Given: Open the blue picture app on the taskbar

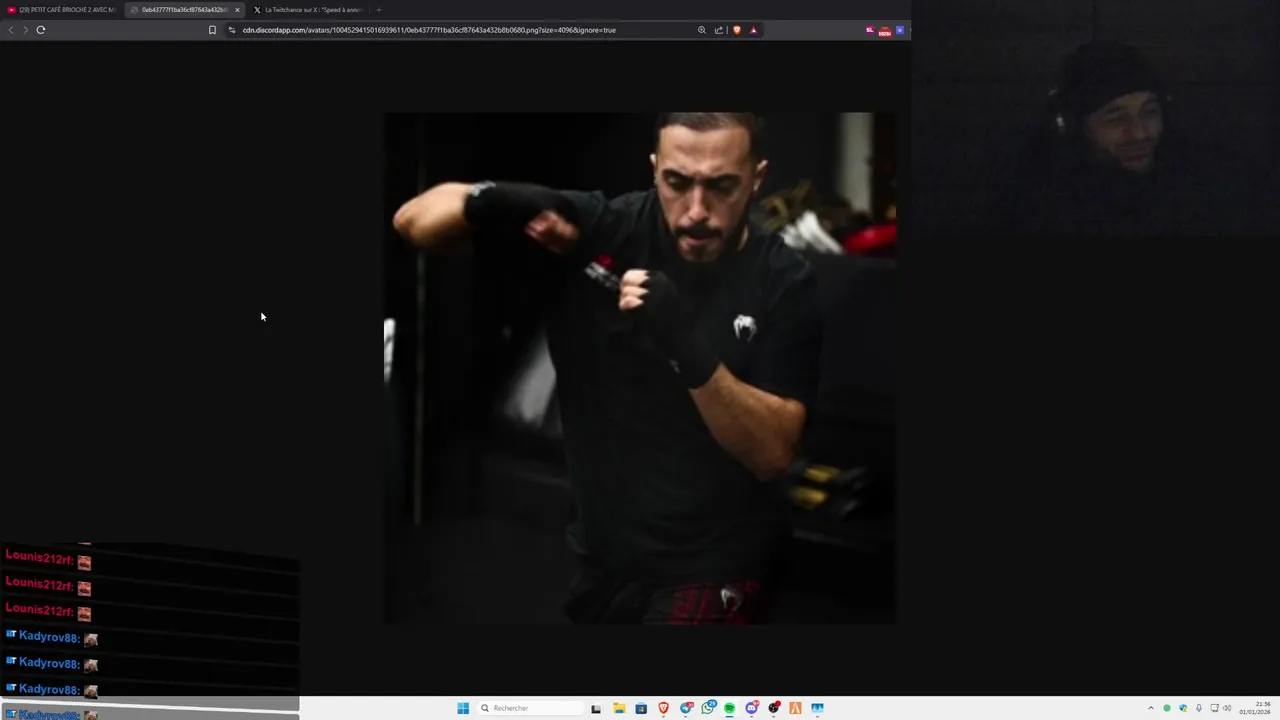Looking at the screenshot, I should [x=818, y=708].
